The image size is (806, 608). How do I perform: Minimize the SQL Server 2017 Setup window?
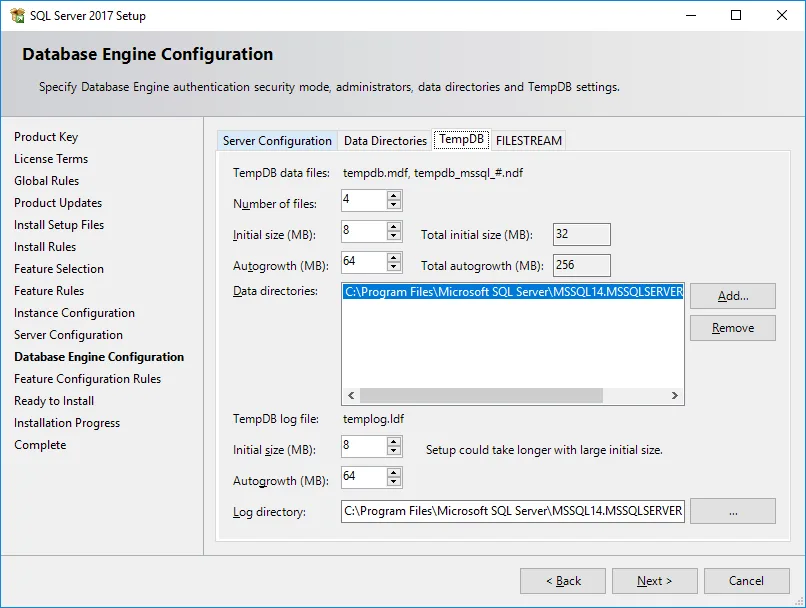coord(691,15)
